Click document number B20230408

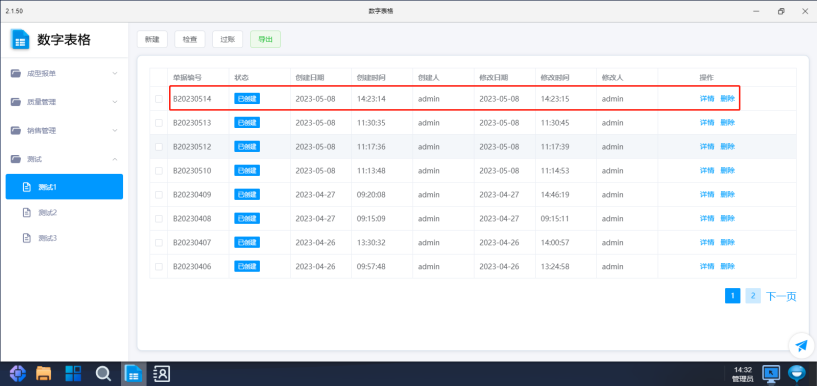pos(192,219)
